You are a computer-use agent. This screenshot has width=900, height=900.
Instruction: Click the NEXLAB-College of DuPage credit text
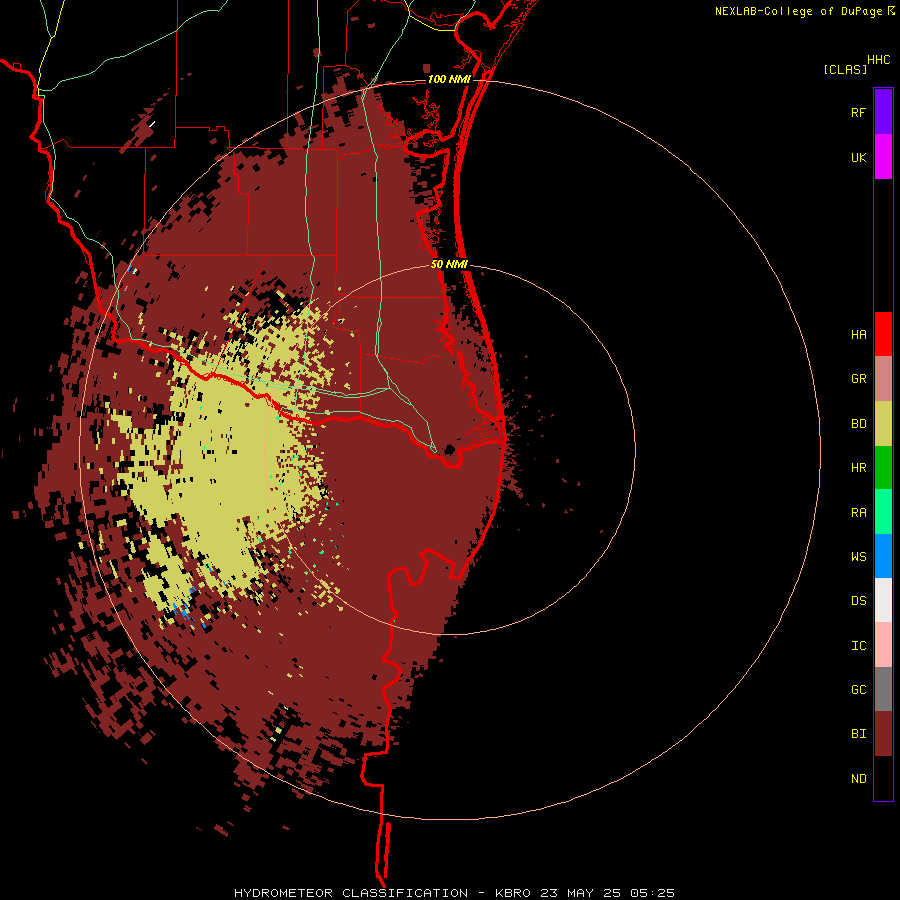click(798, 11)
